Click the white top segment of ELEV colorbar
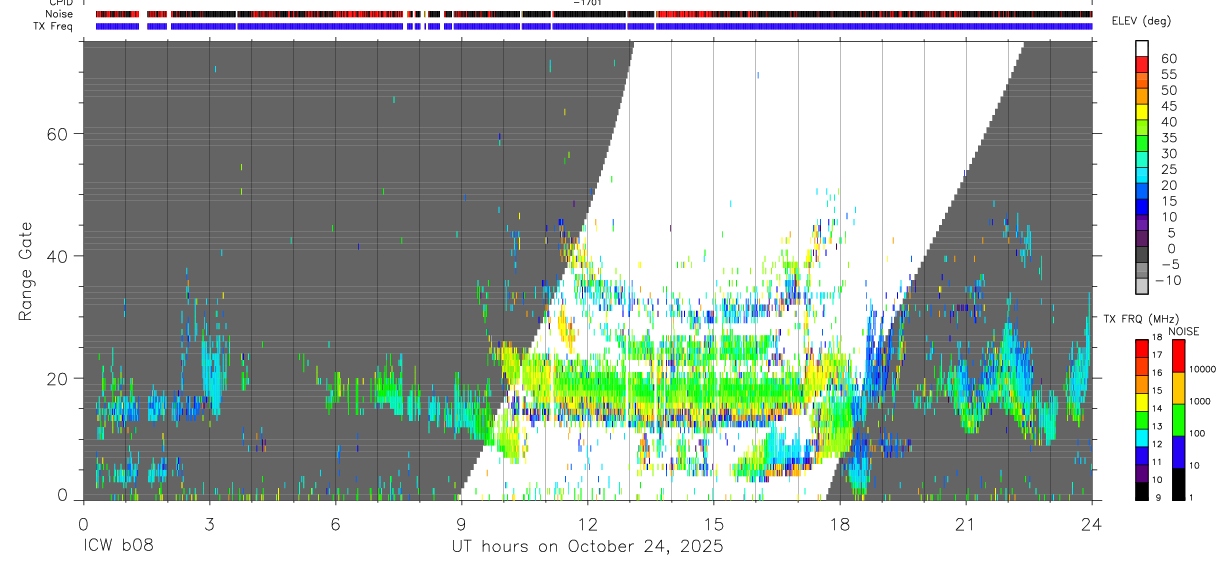1228x567 pixels. pyautogui.click(x=1142, y=48)
